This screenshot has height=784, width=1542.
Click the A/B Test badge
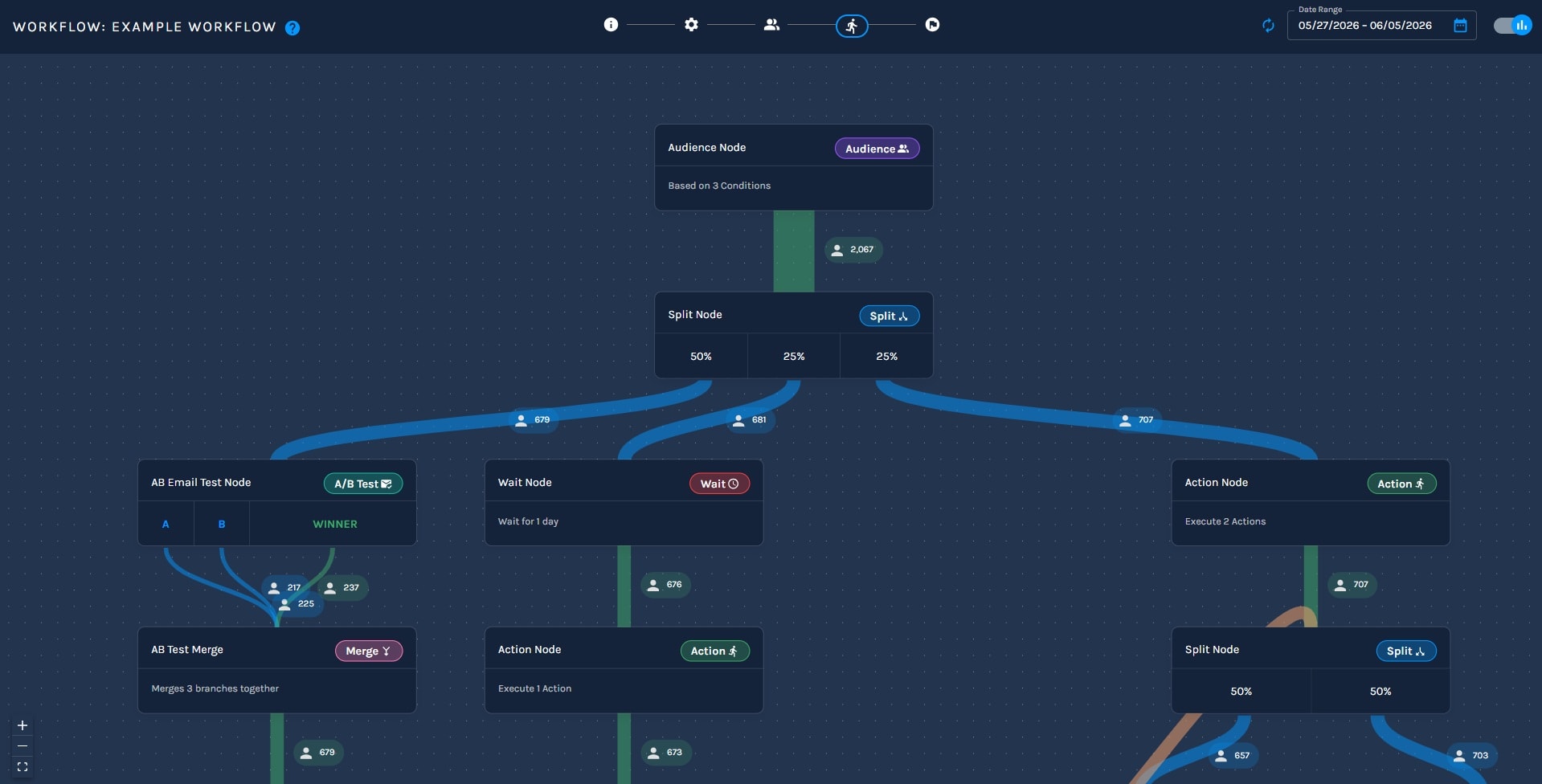tap(363, 484)
